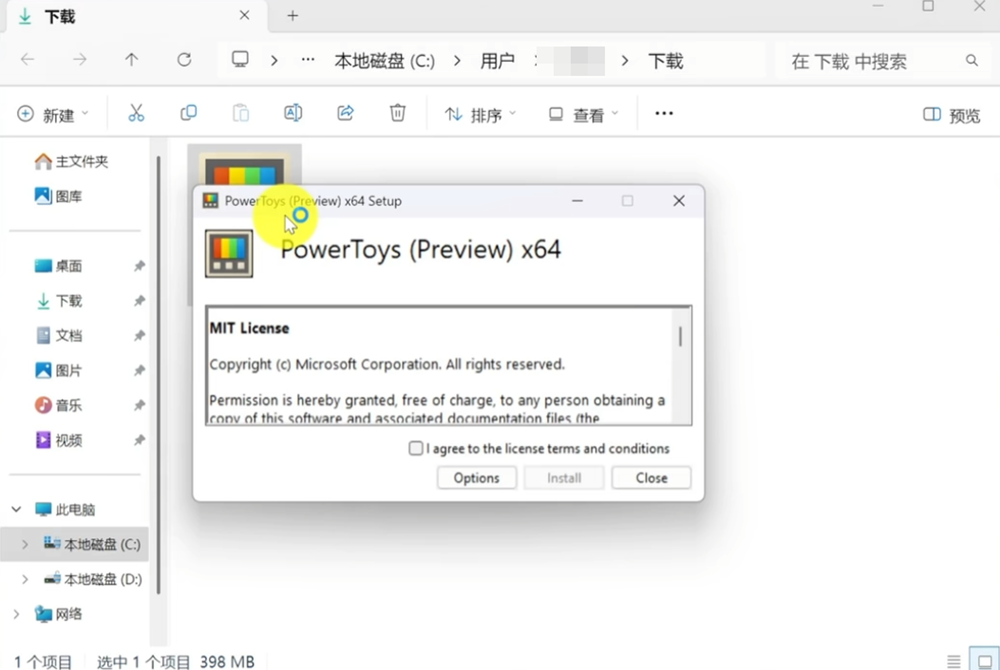Delete the selected file with trash icon
The height and width of the screenshot is (670, 1000).
pyautogui.click(x=397, y=113)
